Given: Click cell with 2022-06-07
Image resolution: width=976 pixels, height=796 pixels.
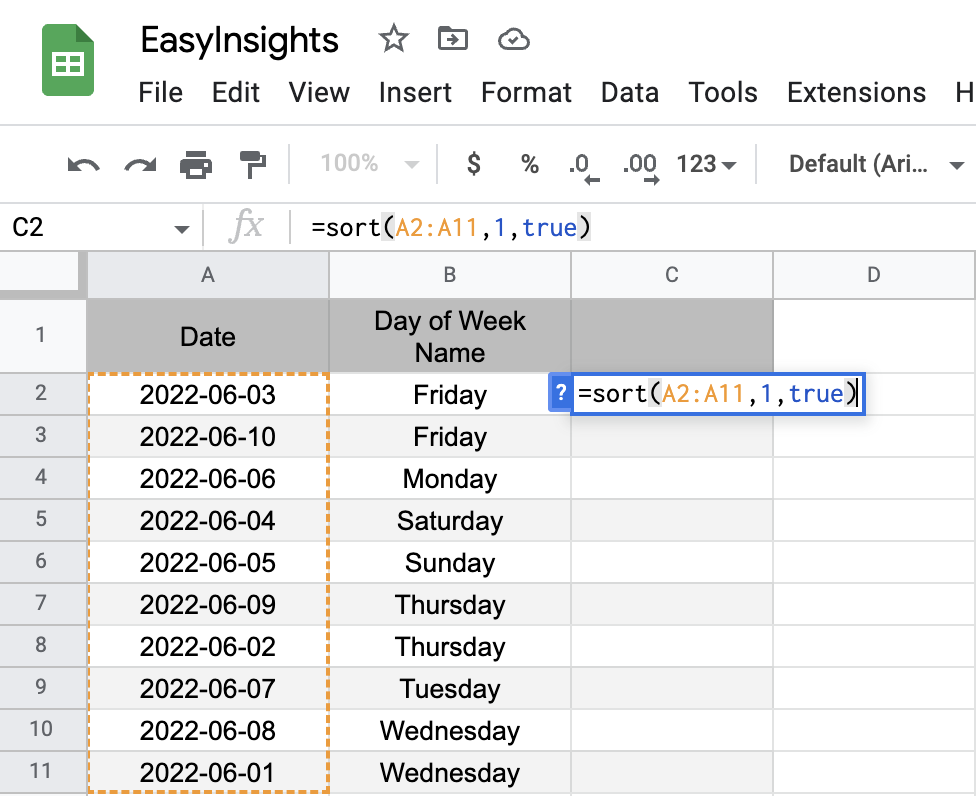Looking at the screenshot, I should click(208, 688).
